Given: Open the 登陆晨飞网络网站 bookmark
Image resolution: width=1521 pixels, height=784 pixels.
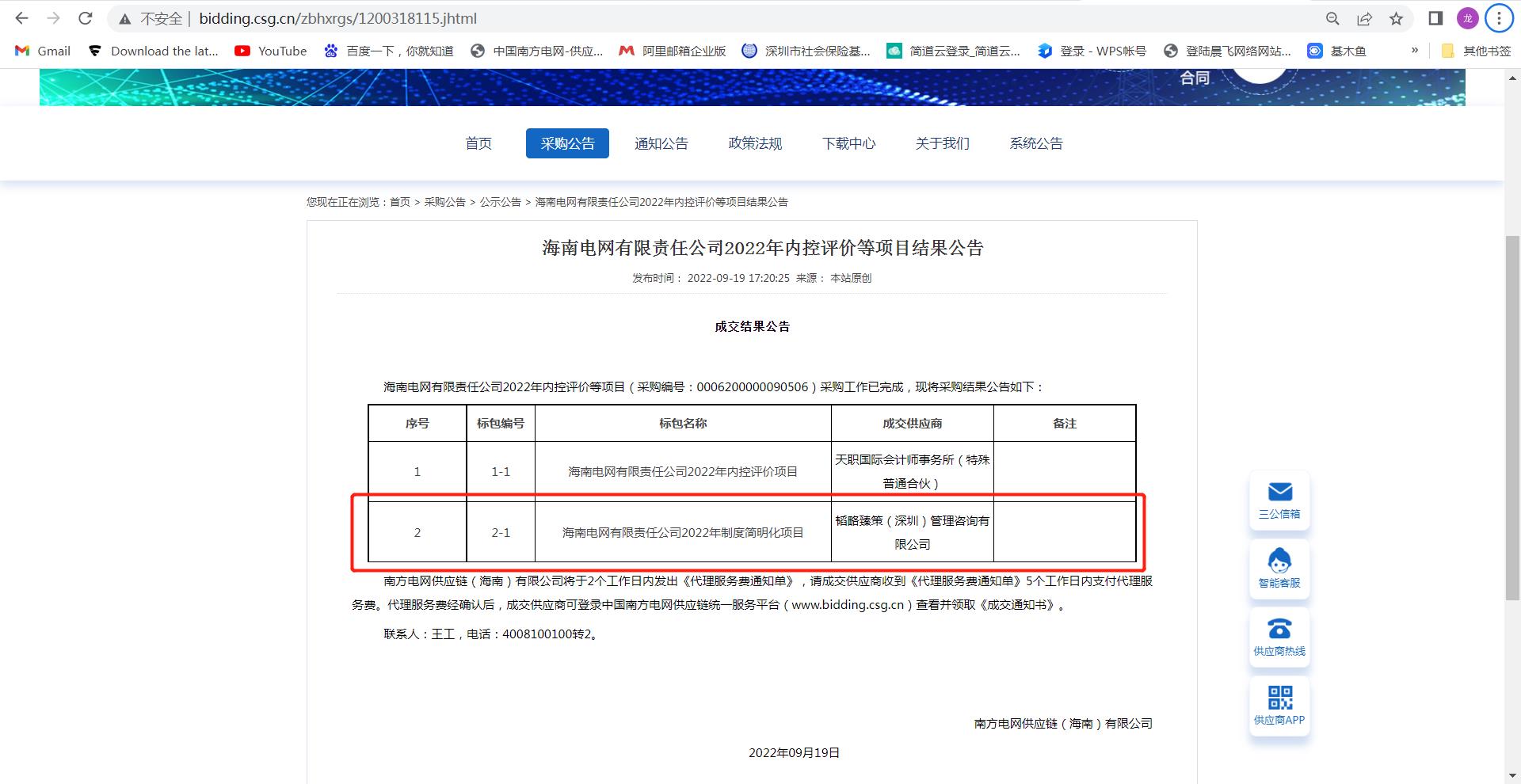Looking at the screenshot, I should tap(1227, 51).
